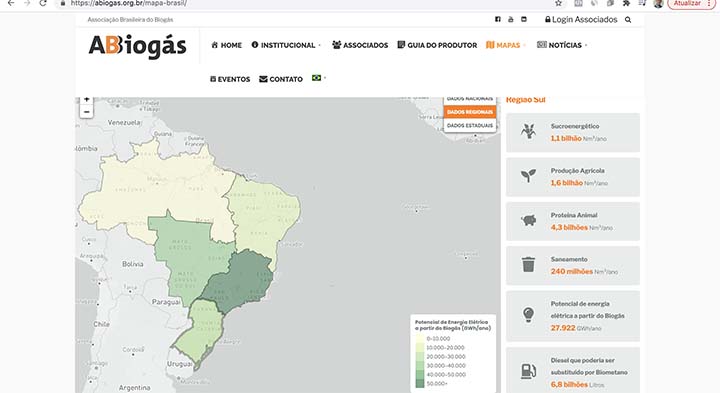Open the Brazil flag language selector

(318, 78)
